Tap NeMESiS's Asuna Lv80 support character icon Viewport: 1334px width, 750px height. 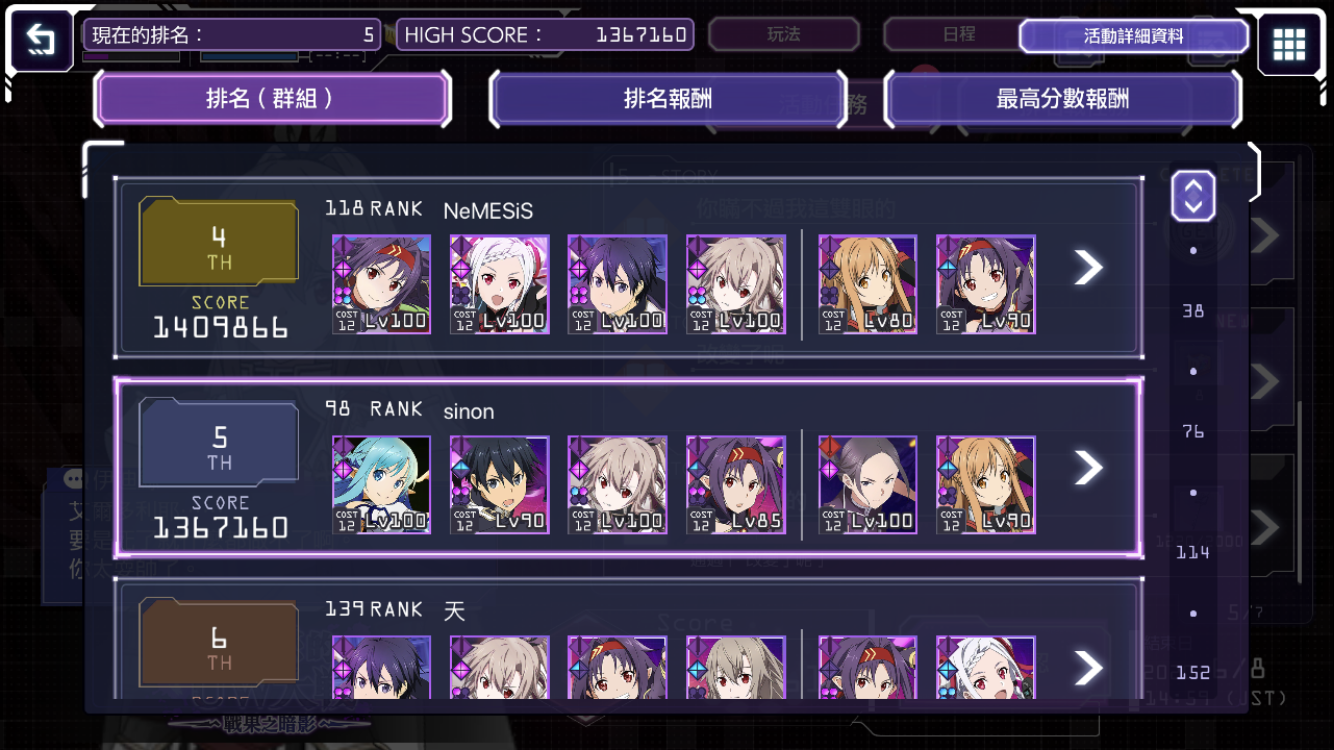(x=868, y=284)
